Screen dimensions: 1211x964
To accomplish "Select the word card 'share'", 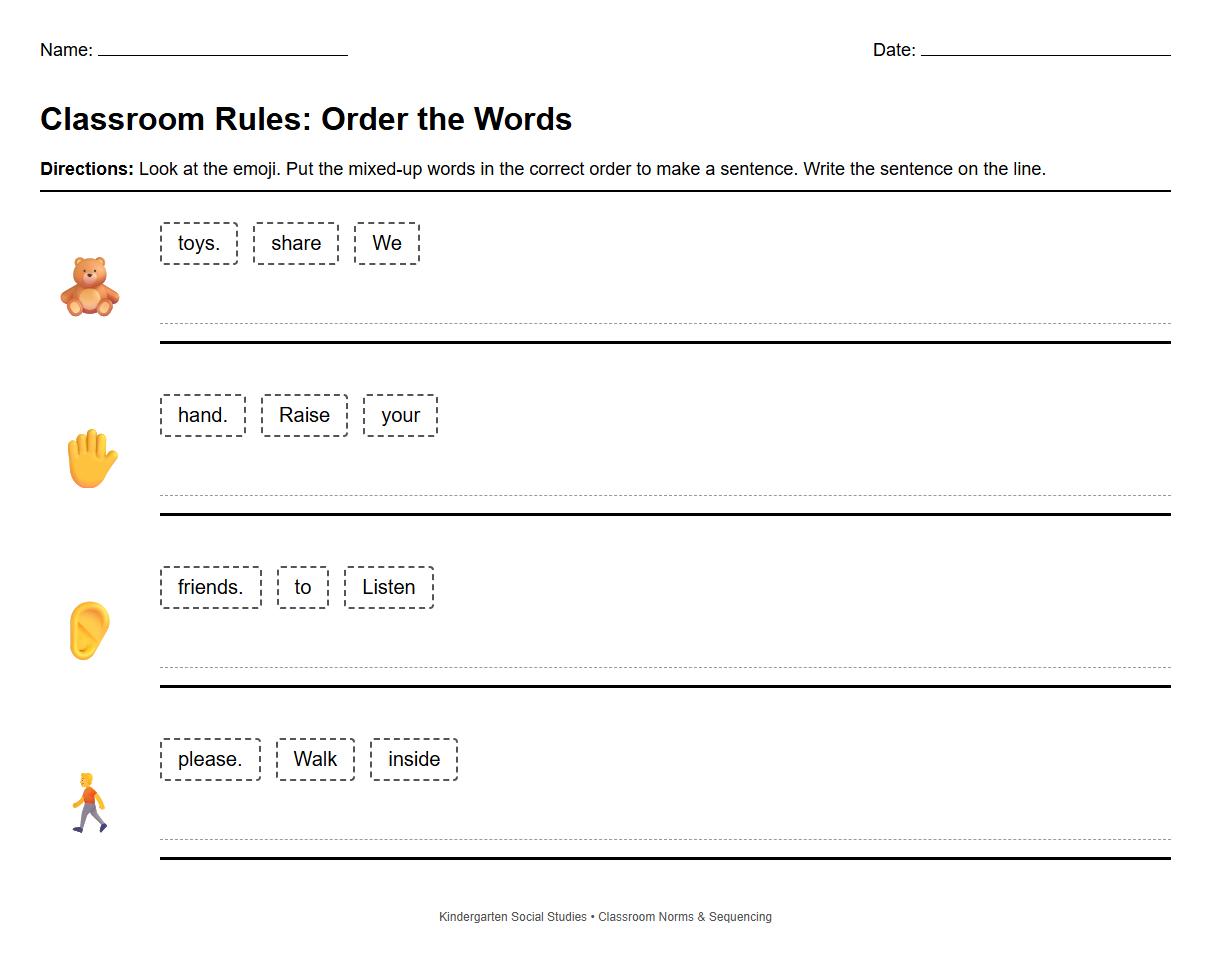I will point(295,242).
